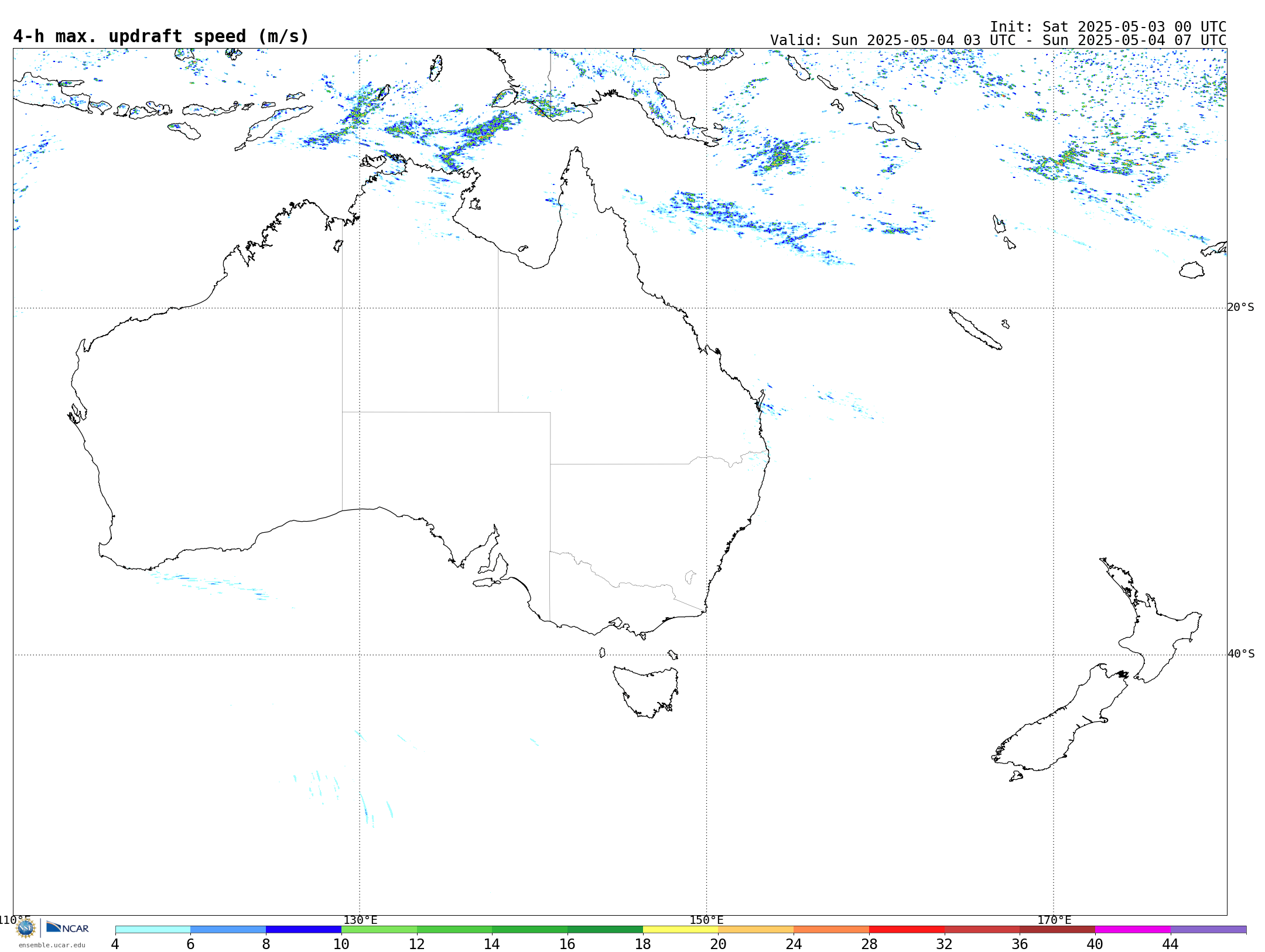Click the chart title '4-h max. updraft speed (m/s)'

point(161,36)
